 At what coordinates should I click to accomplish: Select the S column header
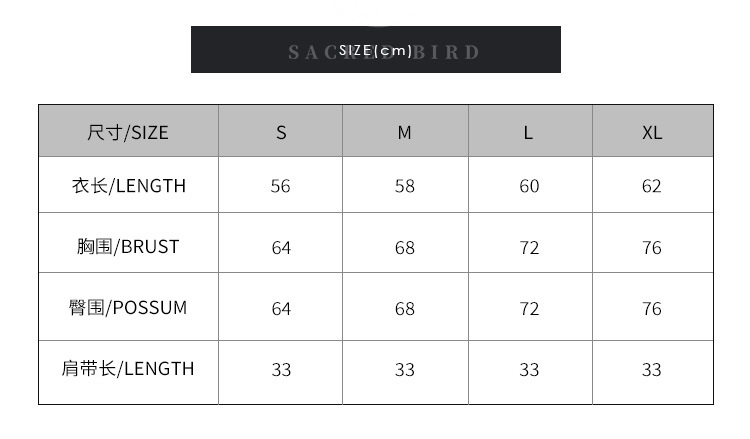click(x=281, y=132)
